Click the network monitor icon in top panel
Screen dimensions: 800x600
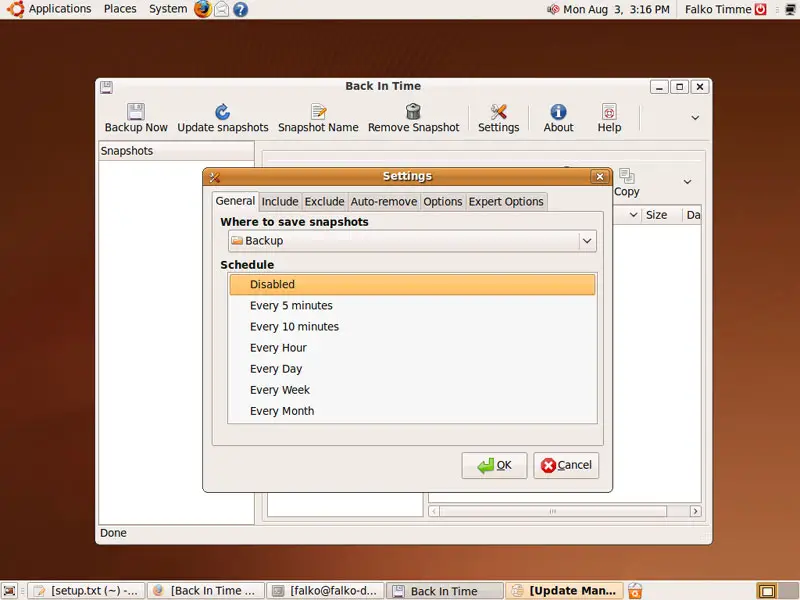(x=790, y=9)
